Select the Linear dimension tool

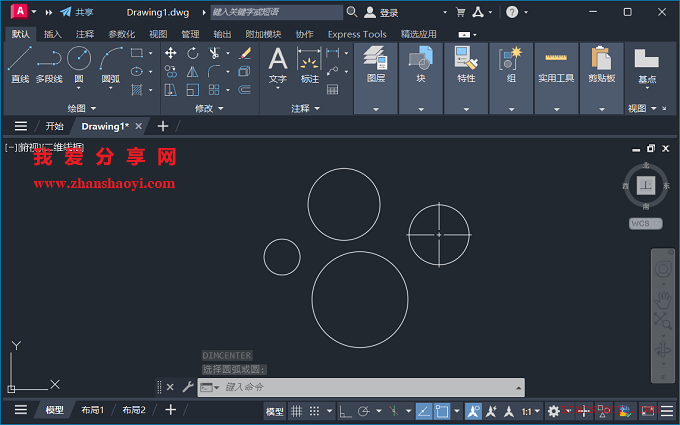pos(333,53)
